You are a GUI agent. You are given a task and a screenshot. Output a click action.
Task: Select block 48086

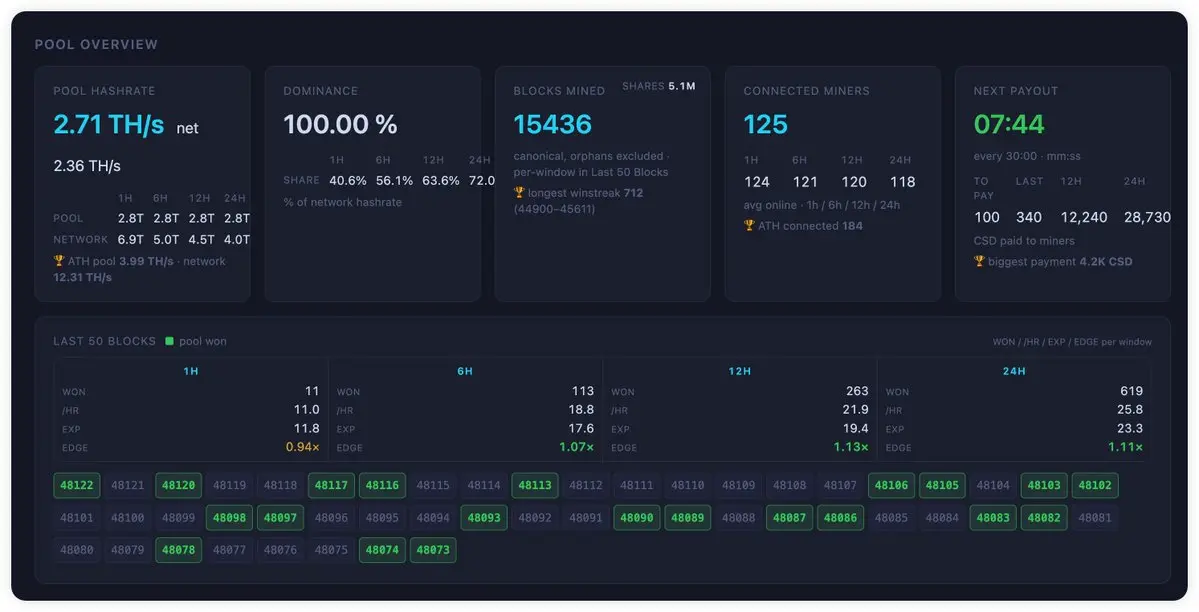840,518
